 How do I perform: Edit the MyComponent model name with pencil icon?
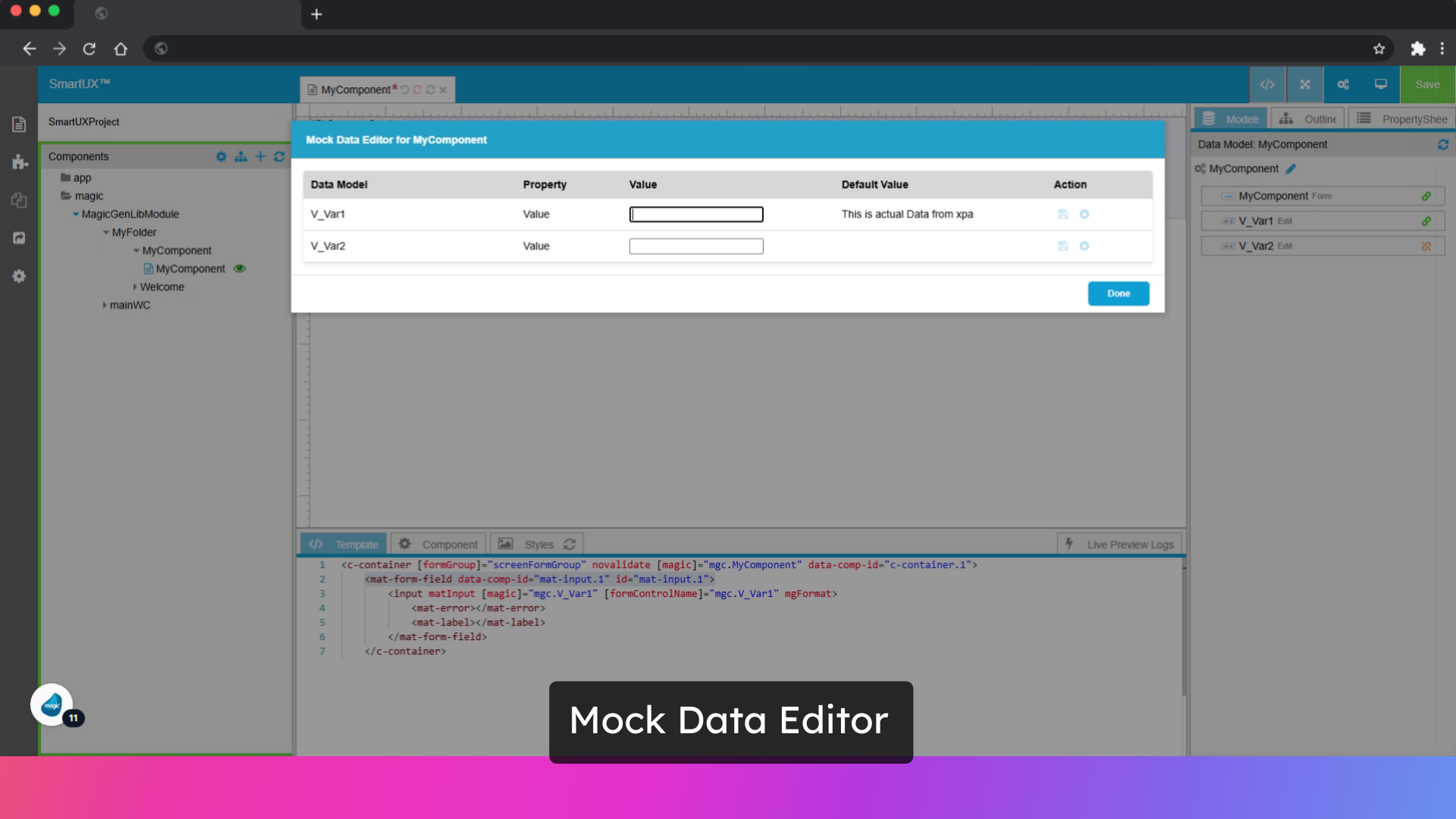[1291, 169]
